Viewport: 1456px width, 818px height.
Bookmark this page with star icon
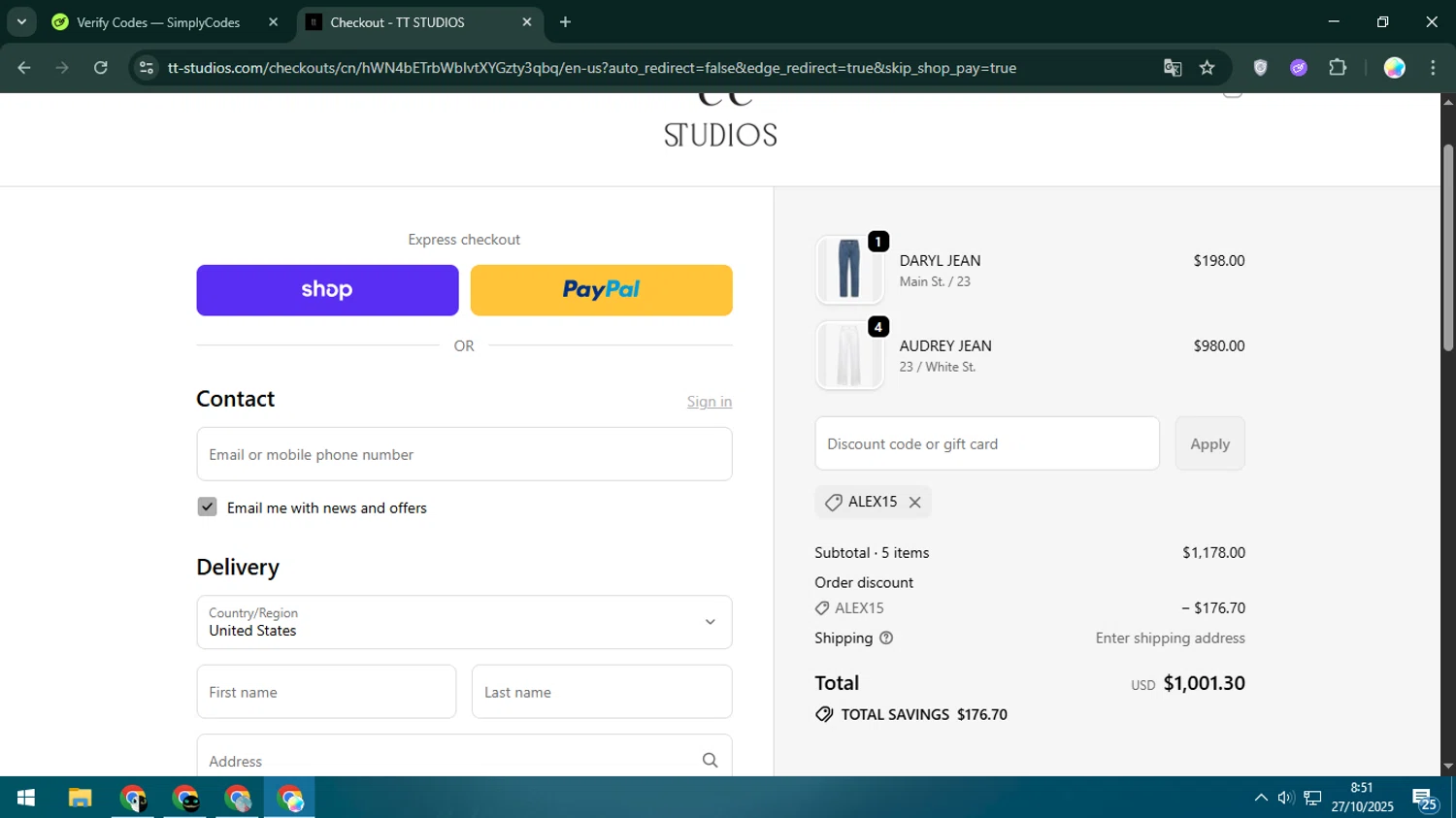[x=1207, y=68]
